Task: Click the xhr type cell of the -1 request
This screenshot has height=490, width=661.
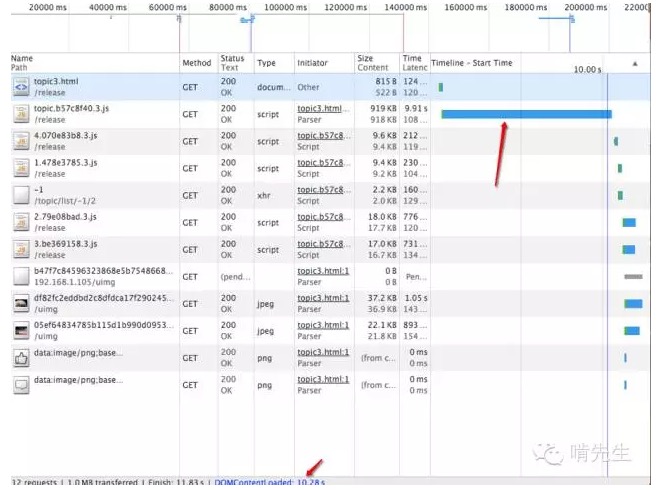Action: point(264,195)
